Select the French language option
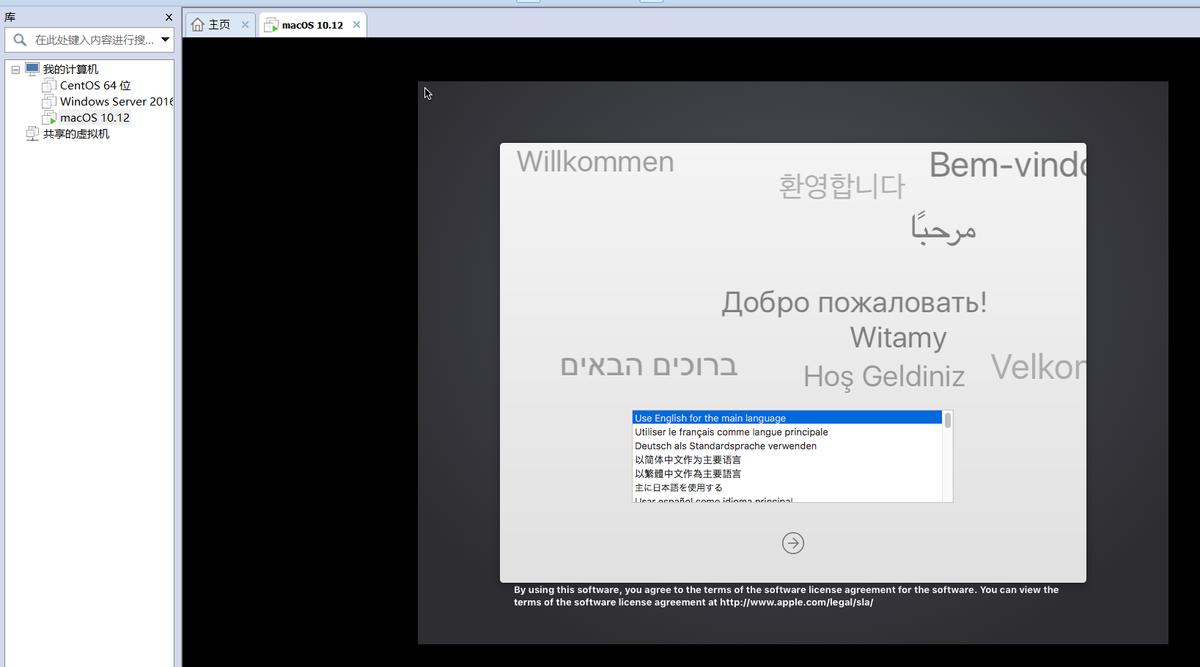 (x=731, y=432)
